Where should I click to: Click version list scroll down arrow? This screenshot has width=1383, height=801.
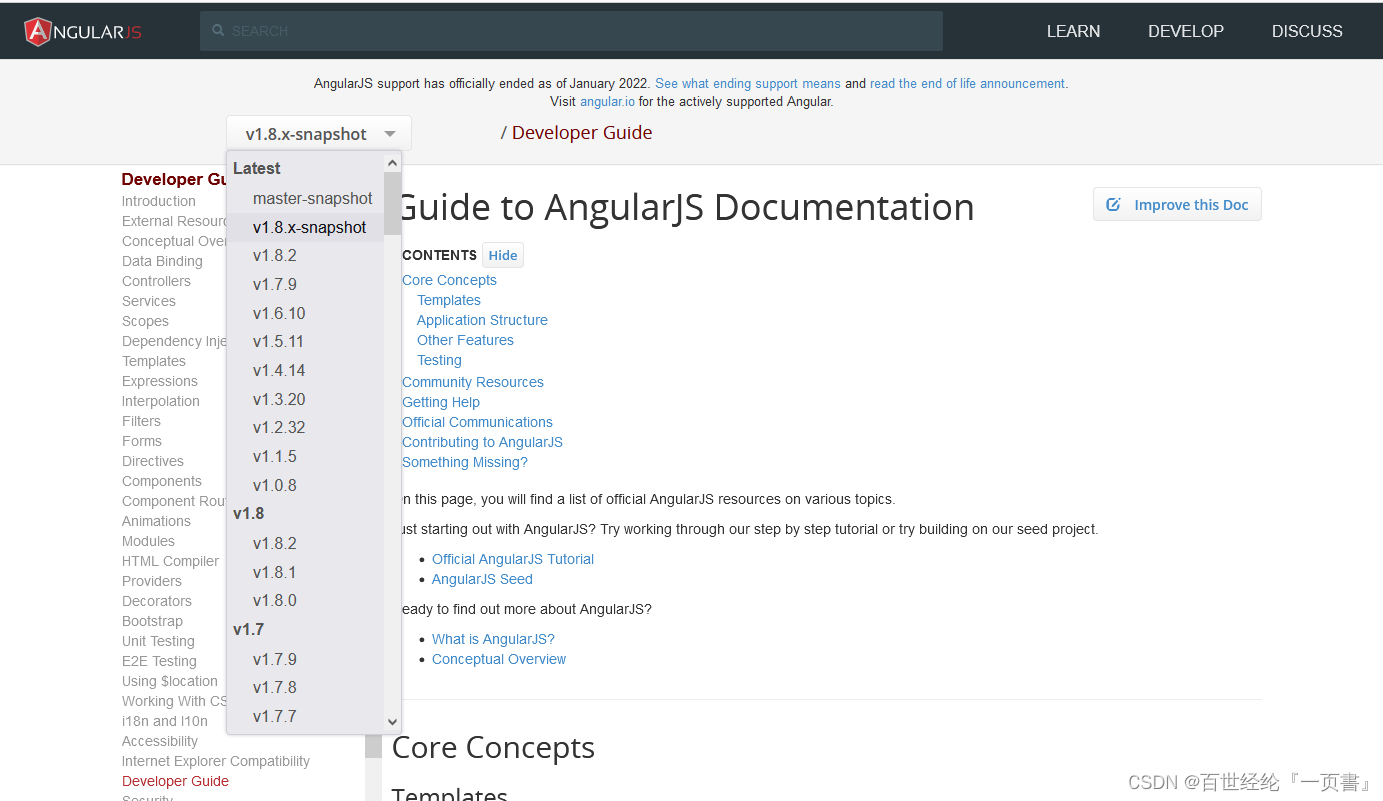(x=392, y=722)
